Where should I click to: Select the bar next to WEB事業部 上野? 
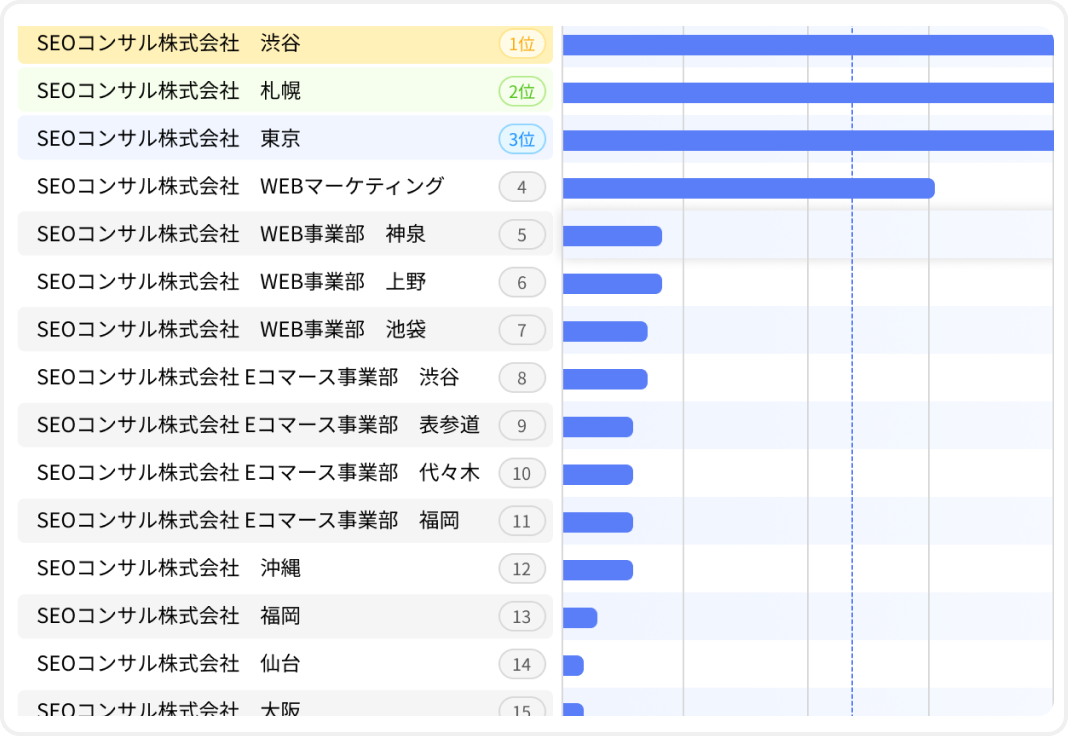(610, 283)
